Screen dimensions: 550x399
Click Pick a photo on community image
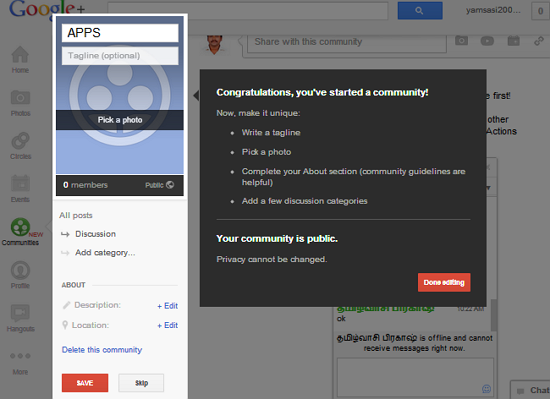click(x=120, y=120)
